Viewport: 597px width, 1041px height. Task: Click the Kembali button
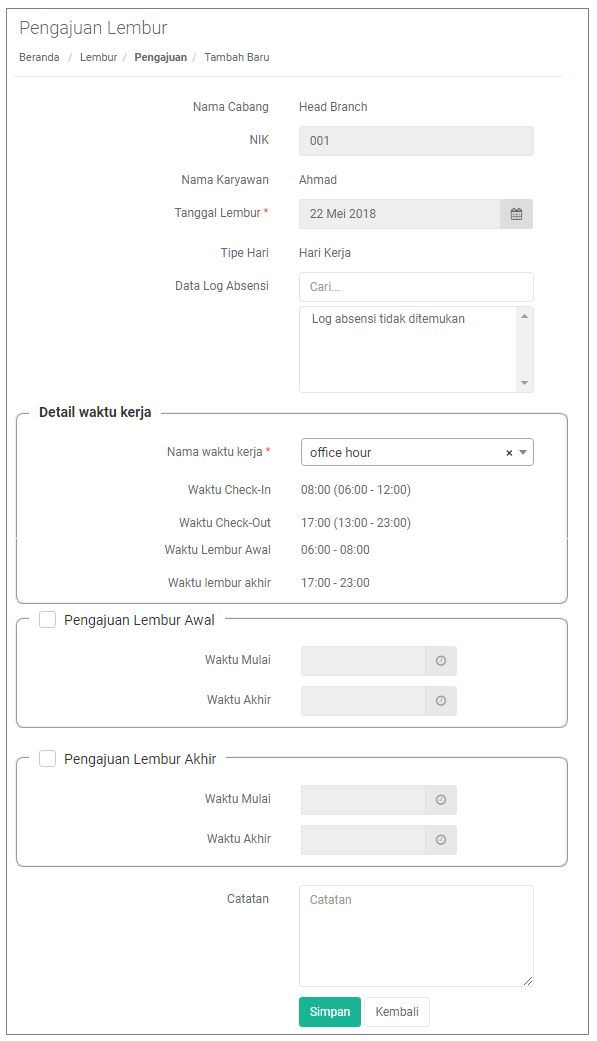click(397, 1012)
